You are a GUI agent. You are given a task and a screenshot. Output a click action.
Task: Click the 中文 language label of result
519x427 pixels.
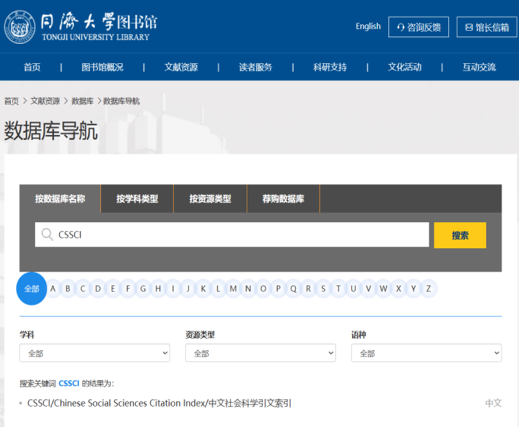[493, 403]
